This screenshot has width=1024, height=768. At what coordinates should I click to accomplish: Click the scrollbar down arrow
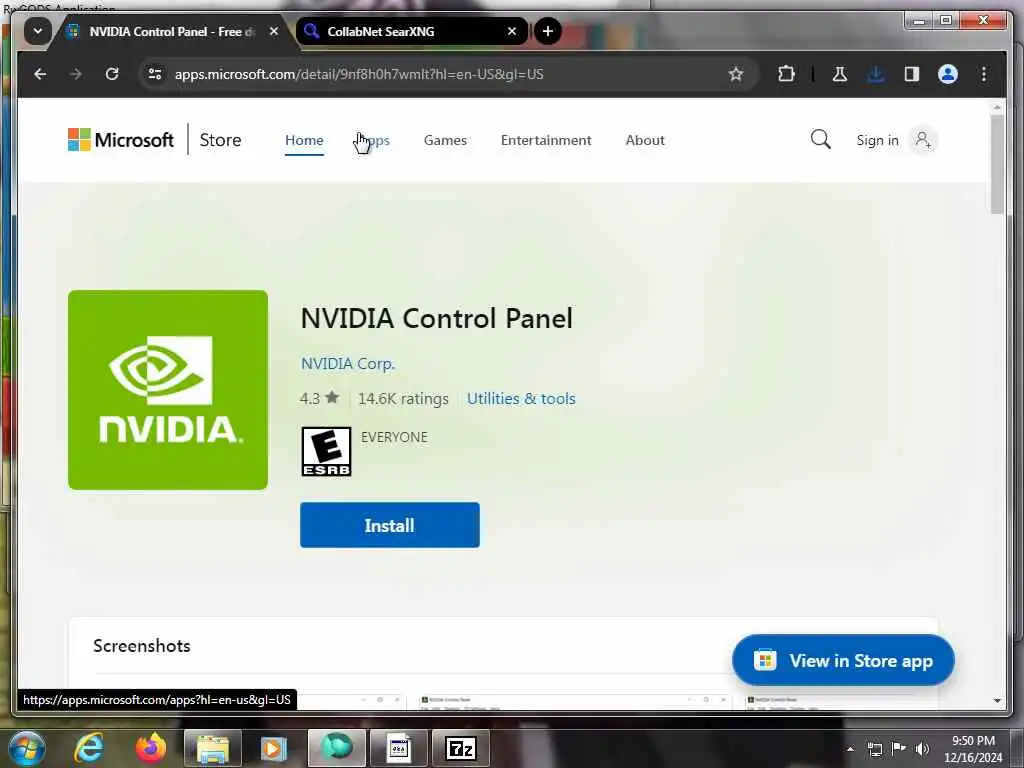coord(997,701)
